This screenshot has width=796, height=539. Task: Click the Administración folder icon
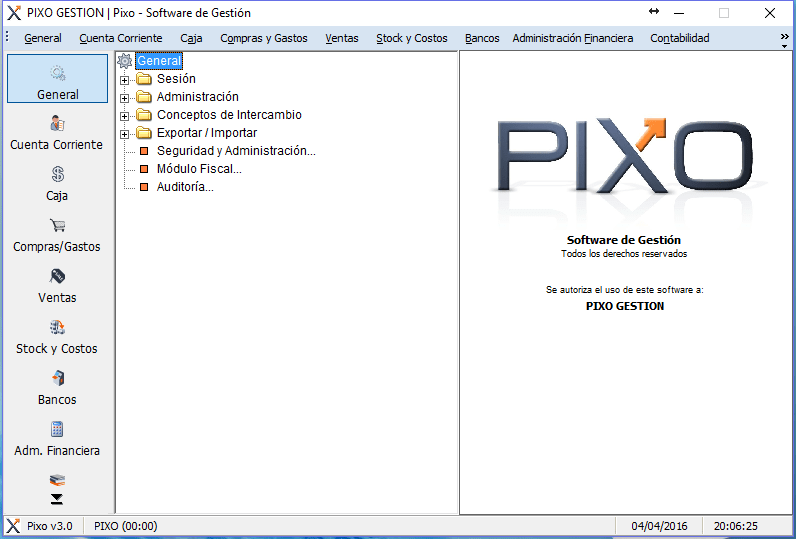[x=144, y=97]
